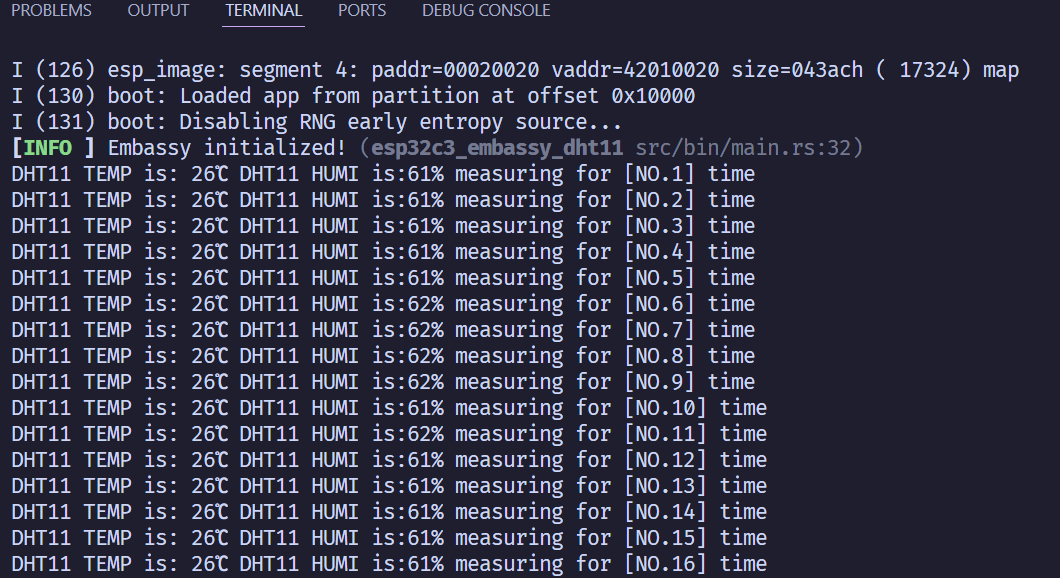Image resolution: width=1060 pixels, height=578 pixels.
Task: Click the [NO.16] last output line
Action: tap(389, 563)
